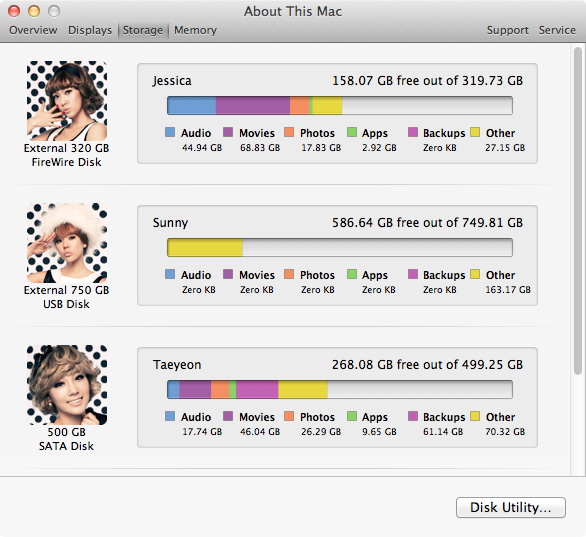Open the Memory tab
The image size is (586, 537).
tap(195, 30)
